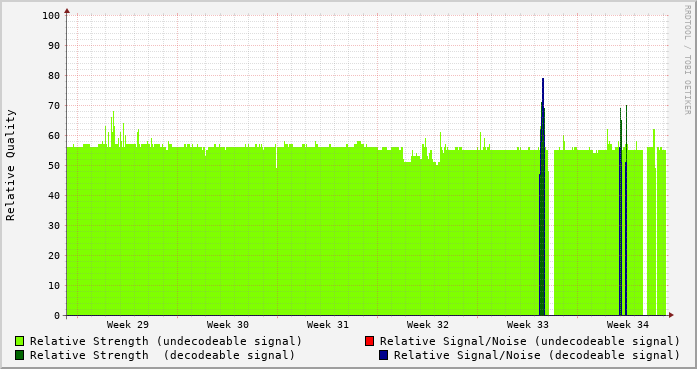Select the Week 31 axis label
Screen dimensions: 697x369
click(x=328, y=325)
